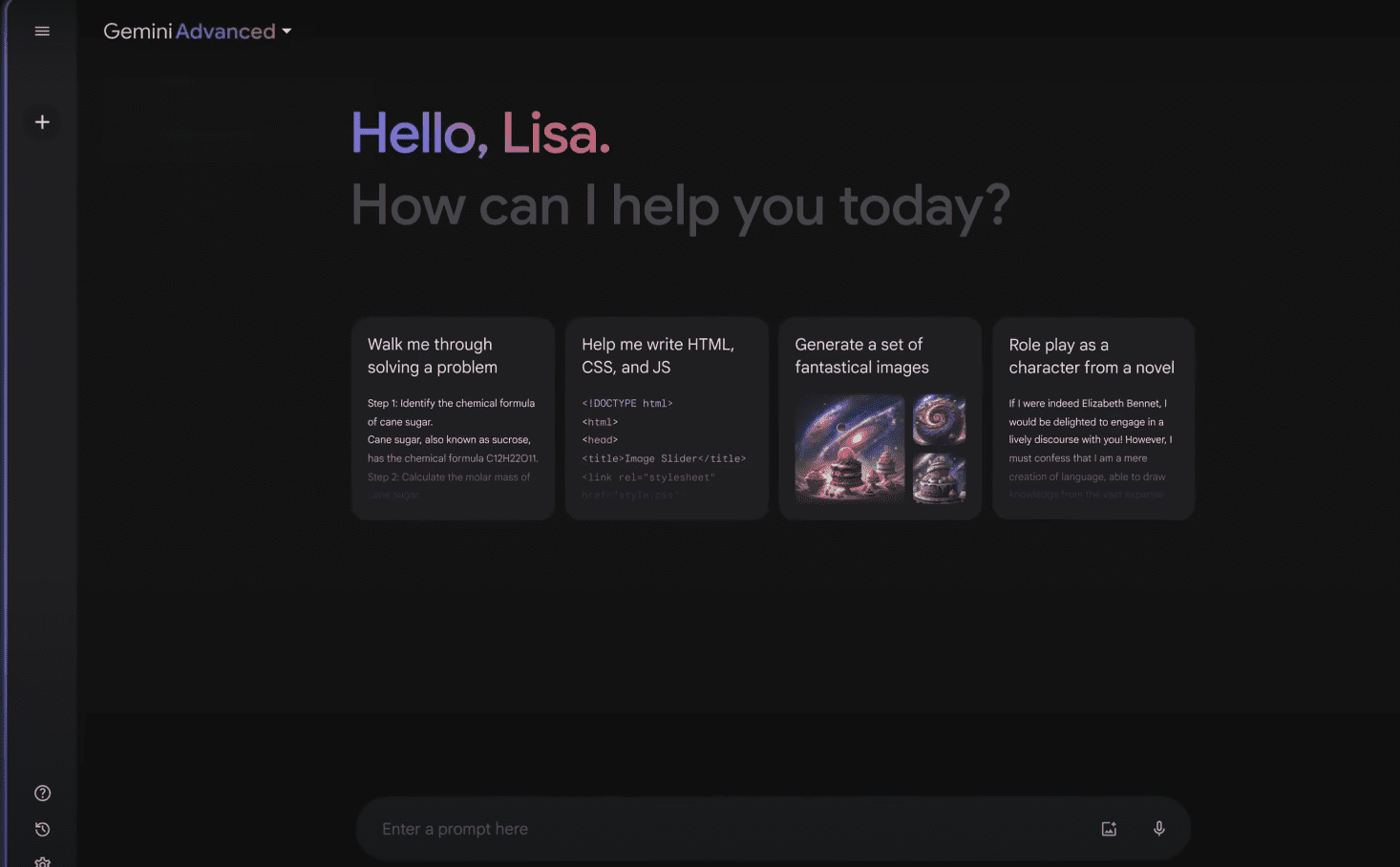Click the upload image icon in prompt bar
Image resolution: width=1400 pixels, height=867 pixels.
[x=1109, y=829]
